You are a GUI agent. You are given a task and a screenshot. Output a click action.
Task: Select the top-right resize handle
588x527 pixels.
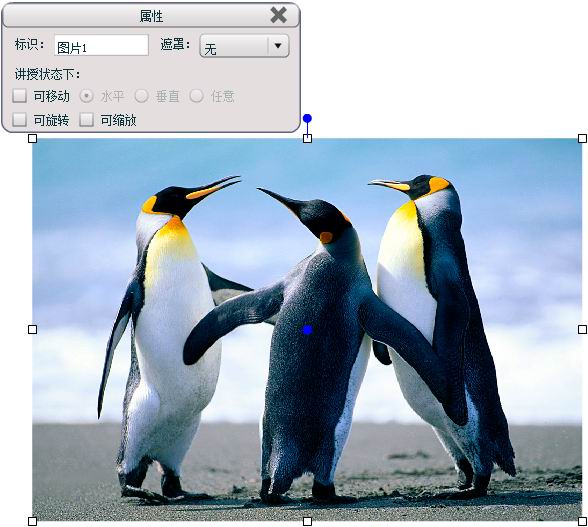(582, 139)
